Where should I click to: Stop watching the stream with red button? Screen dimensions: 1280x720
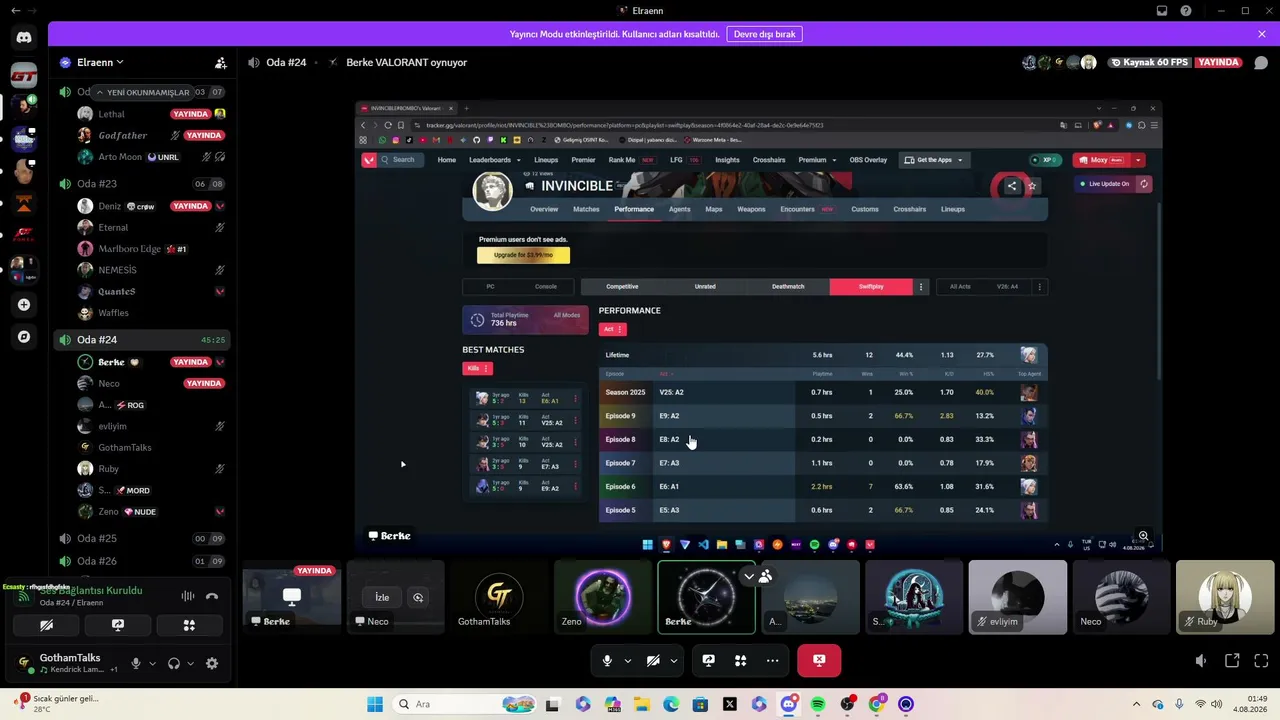pos(819,660)
